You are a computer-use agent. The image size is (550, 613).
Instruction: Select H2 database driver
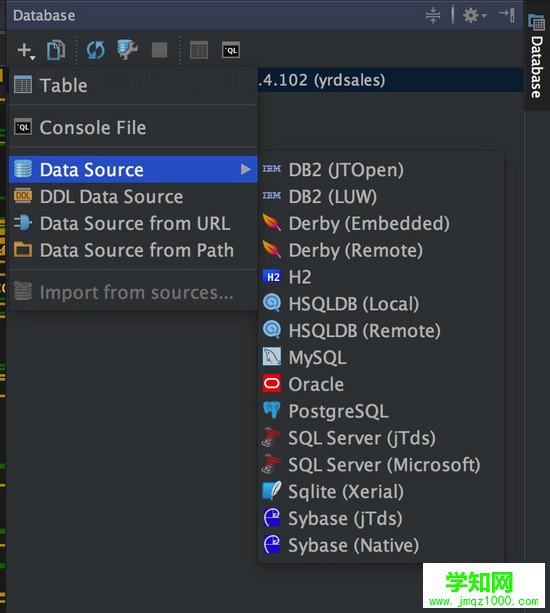coord(381,277)
